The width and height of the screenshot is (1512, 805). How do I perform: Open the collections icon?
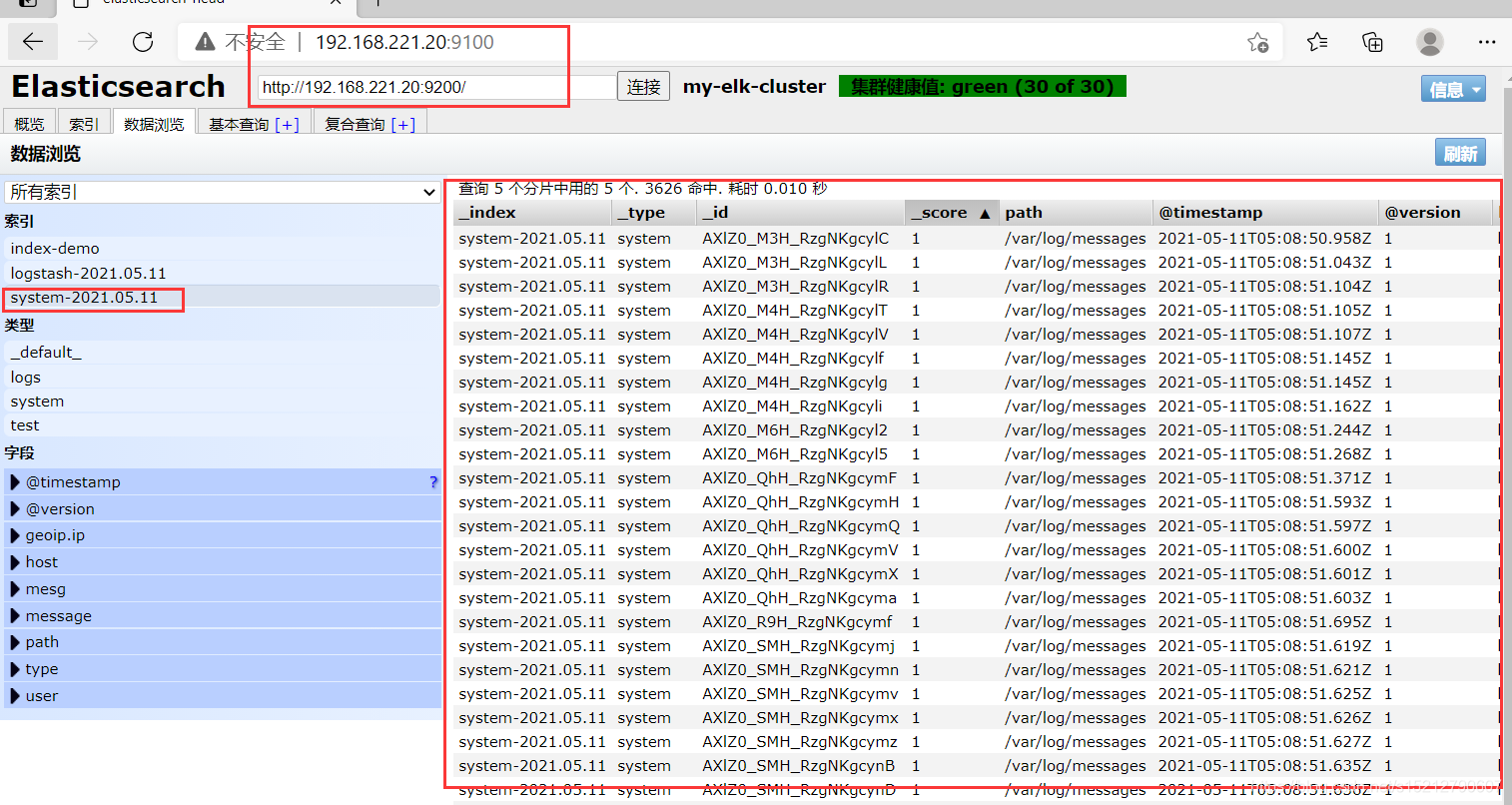click(x=1373, y=42)
